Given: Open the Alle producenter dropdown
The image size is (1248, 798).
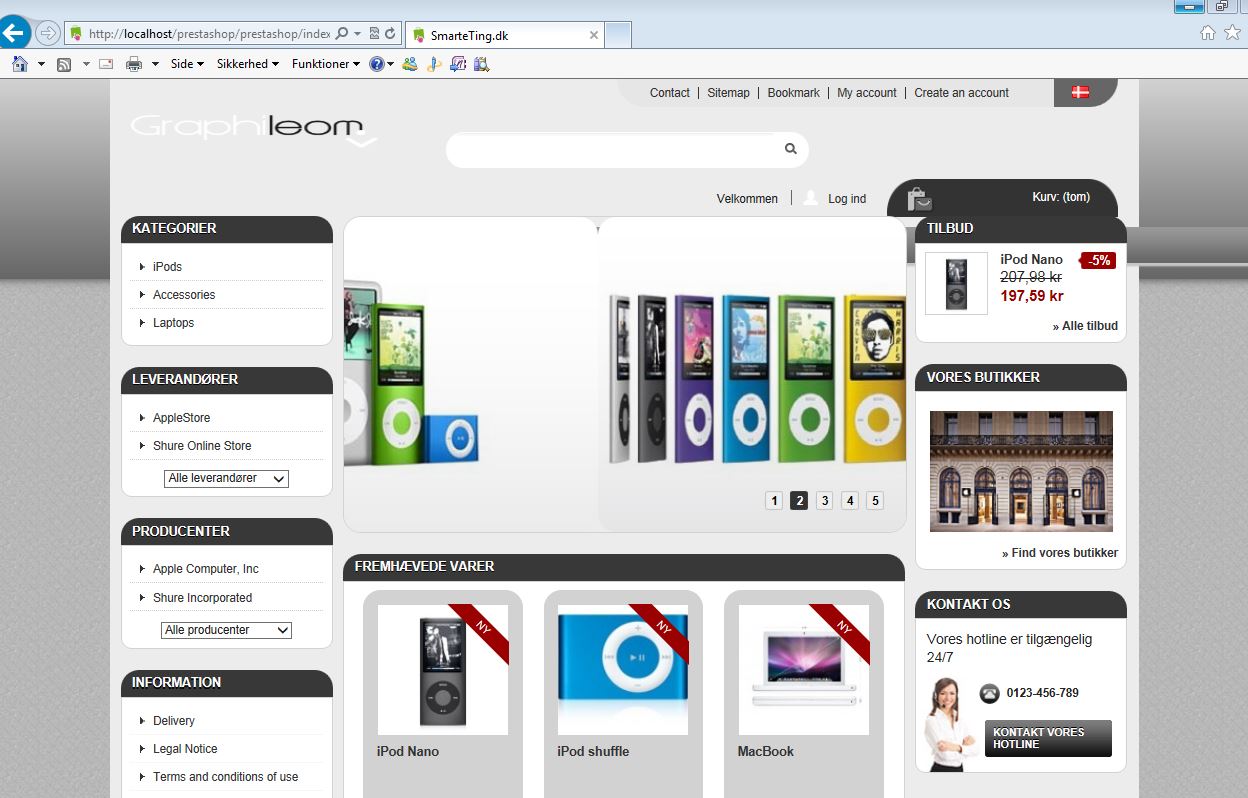Looking at the screenshot, I should [226, 630].
